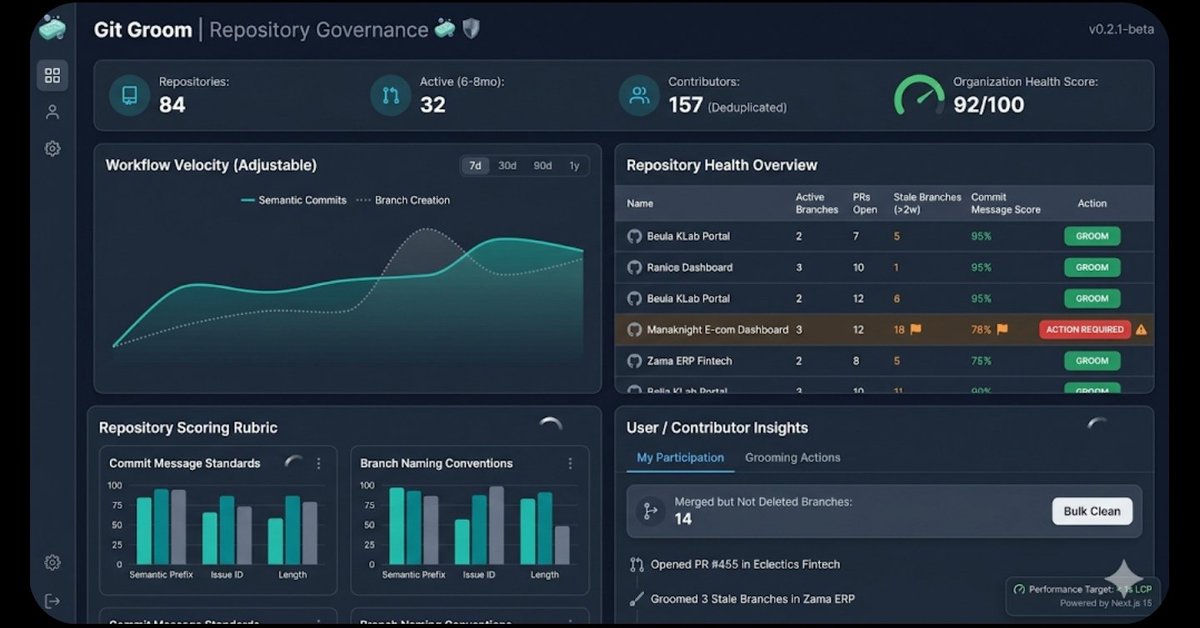1200x628 pixels.
Task: Open the user profile icon in sidebar
Action: [x=52, y=112]
